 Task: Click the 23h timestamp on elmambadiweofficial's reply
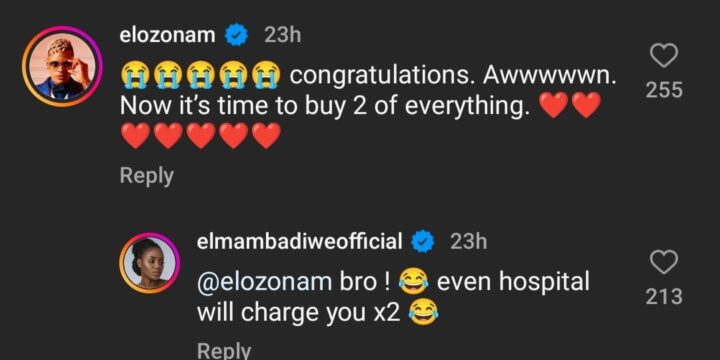(469, 242)
